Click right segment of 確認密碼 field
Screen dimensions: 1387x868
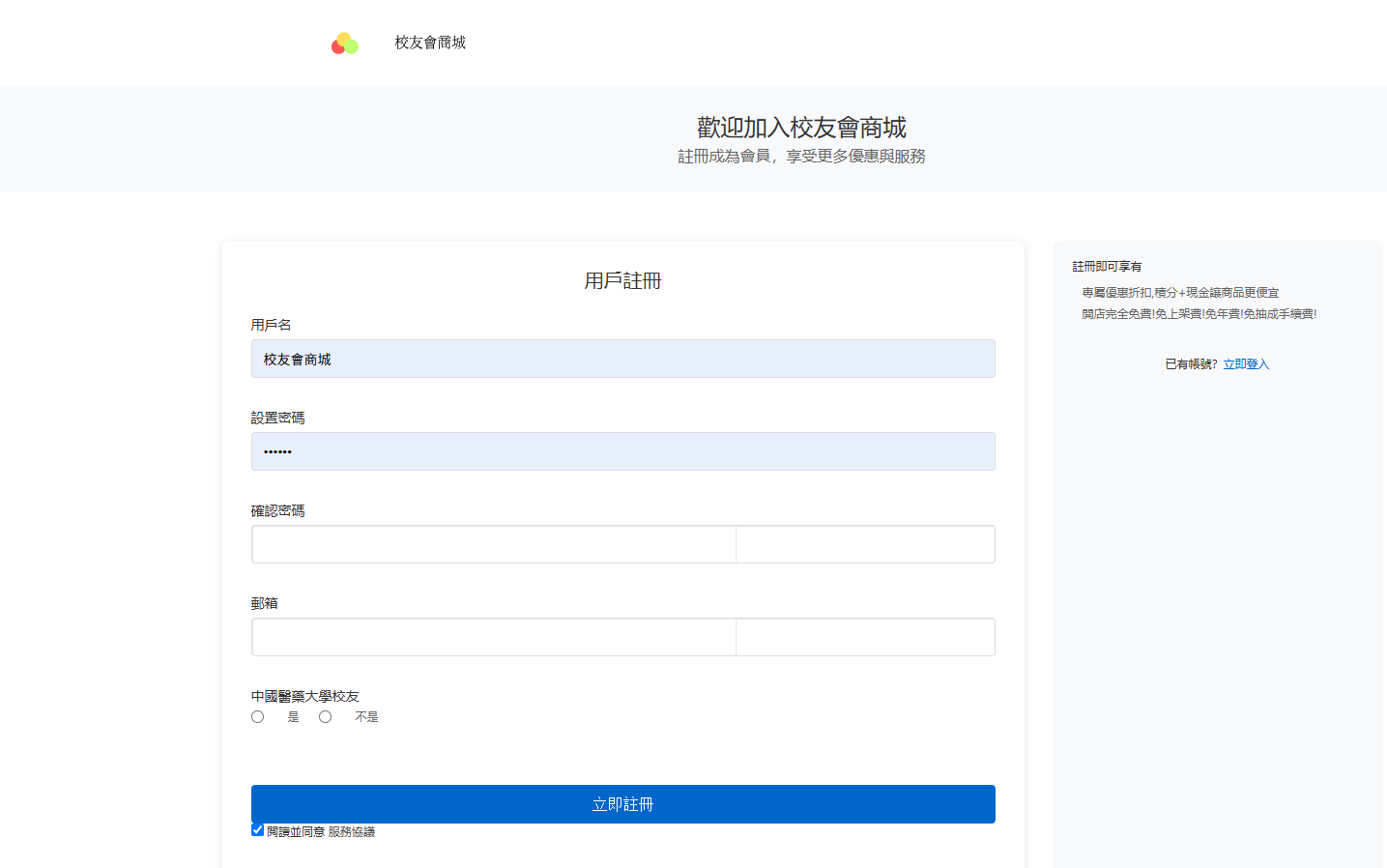pyautogui.click(x=865, y=544)
